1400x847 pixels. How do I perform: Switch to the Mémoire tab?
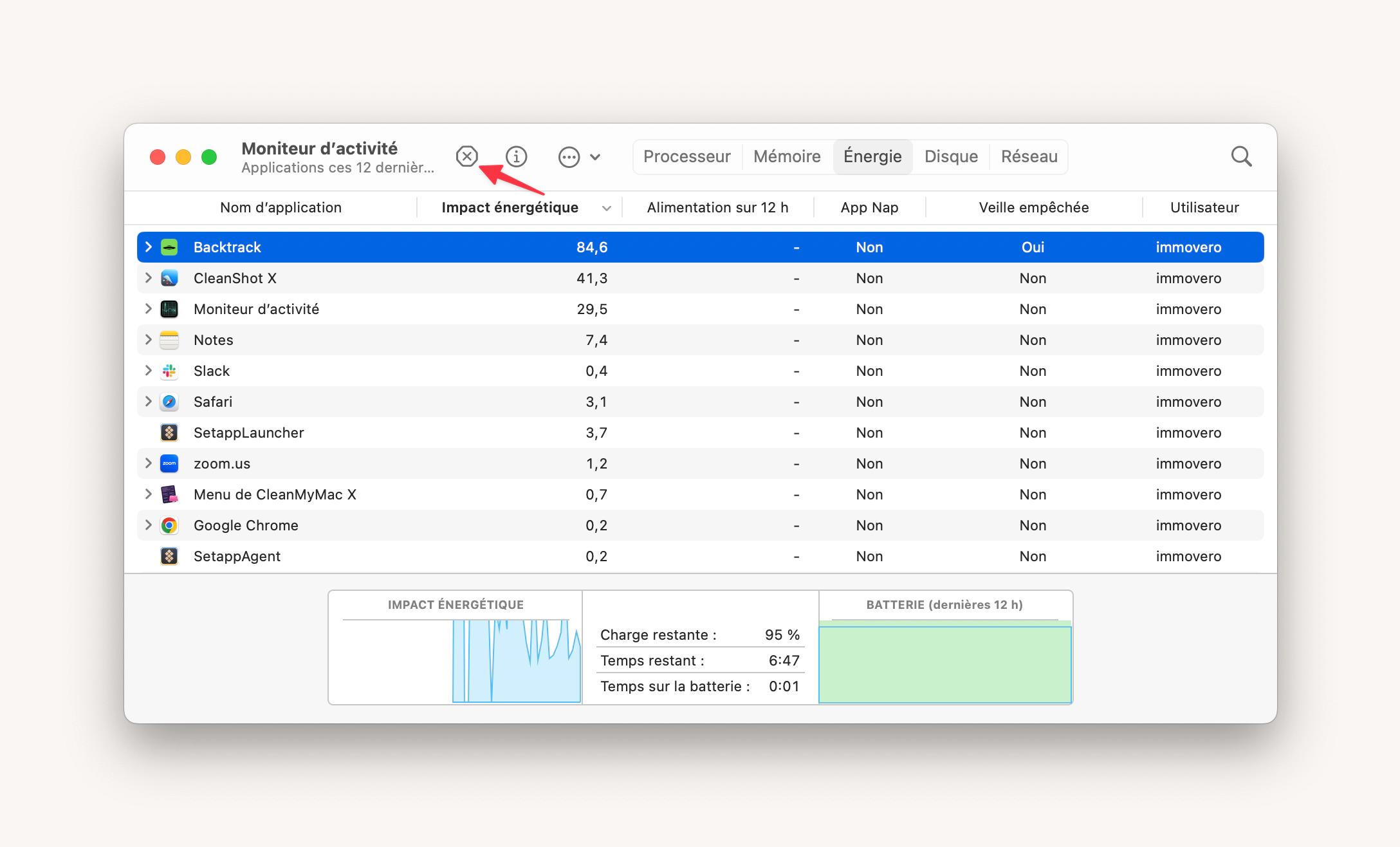[x=787, y=156]
